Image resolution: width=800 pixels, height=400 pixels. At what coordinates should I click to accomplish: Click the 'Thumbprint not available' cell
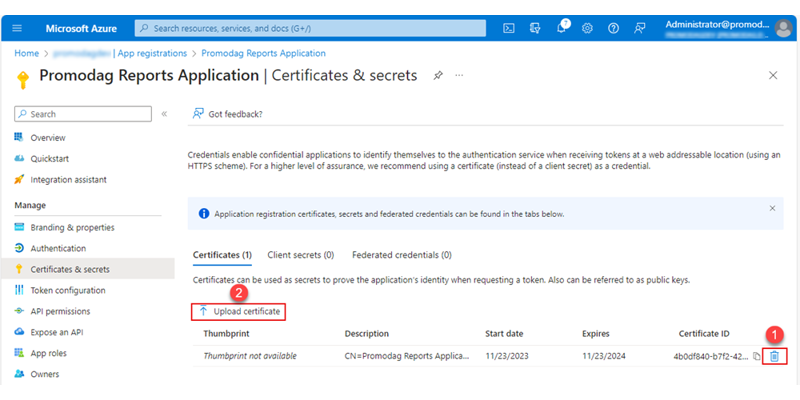click(x=250, y=356)
